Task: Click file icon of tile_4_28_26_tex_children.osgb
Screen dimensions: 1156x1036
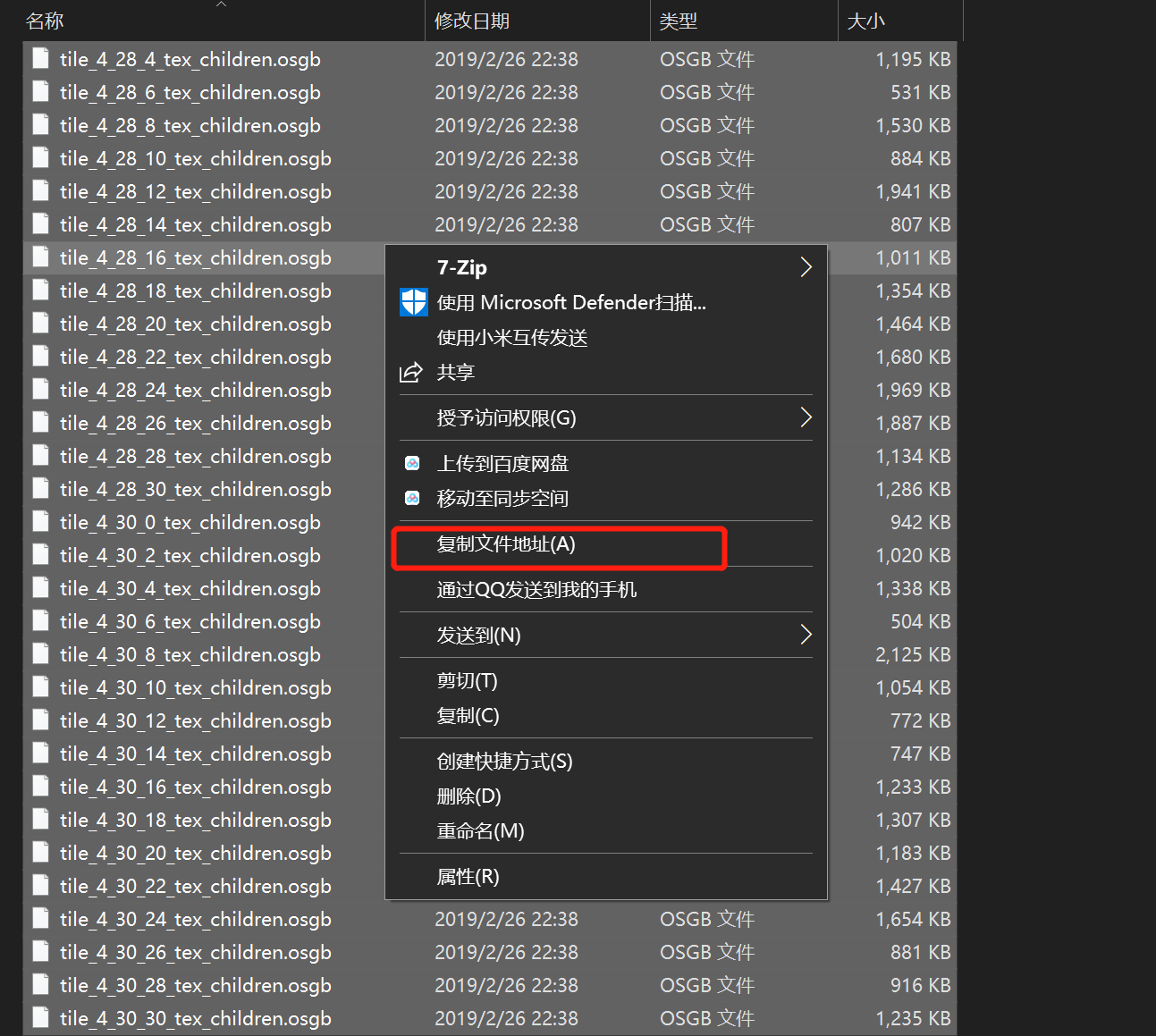Action: click(x=40, y=423)
